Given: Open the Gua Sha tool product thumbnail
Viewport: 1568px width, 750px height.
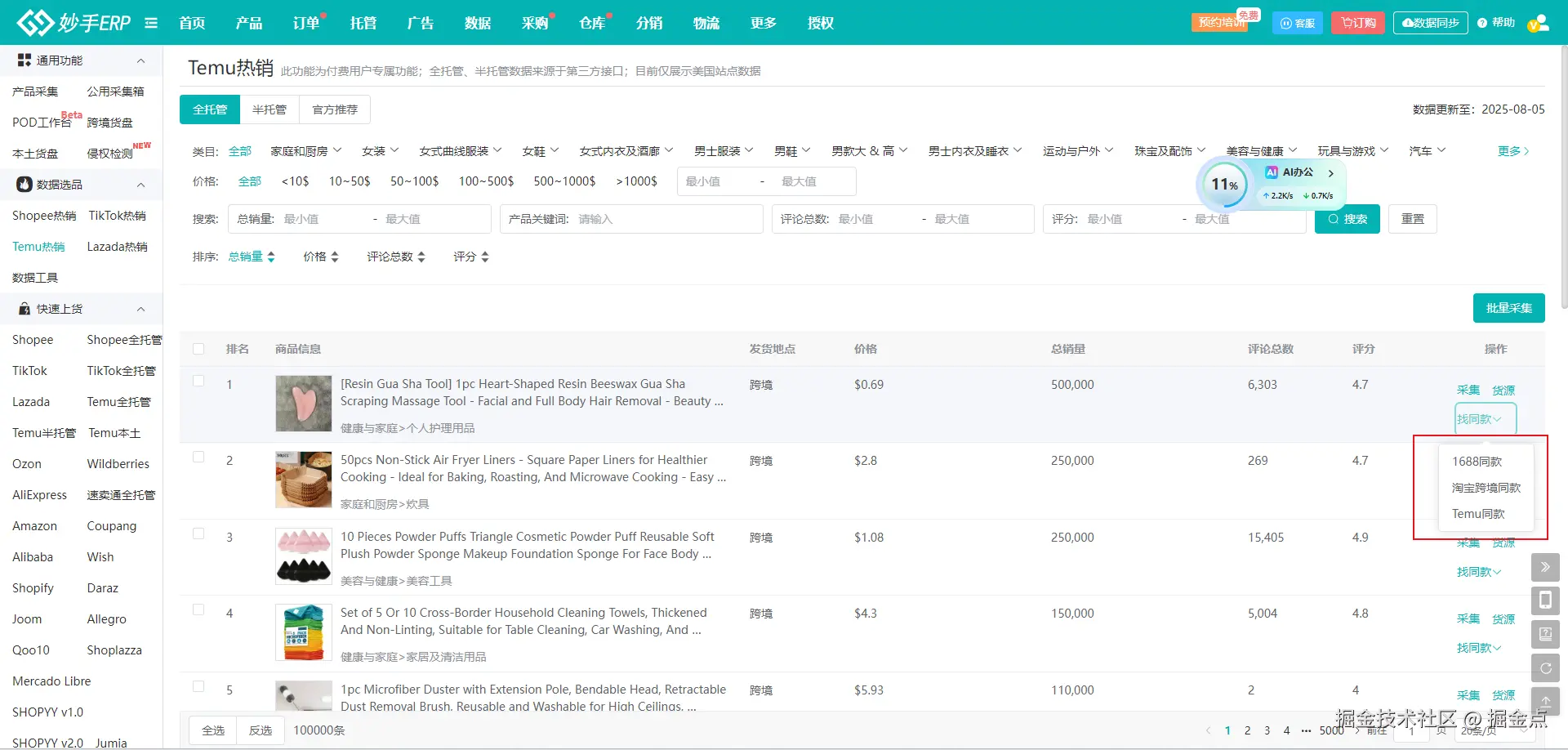Looking at the screenshot, I should click(304, 404).
